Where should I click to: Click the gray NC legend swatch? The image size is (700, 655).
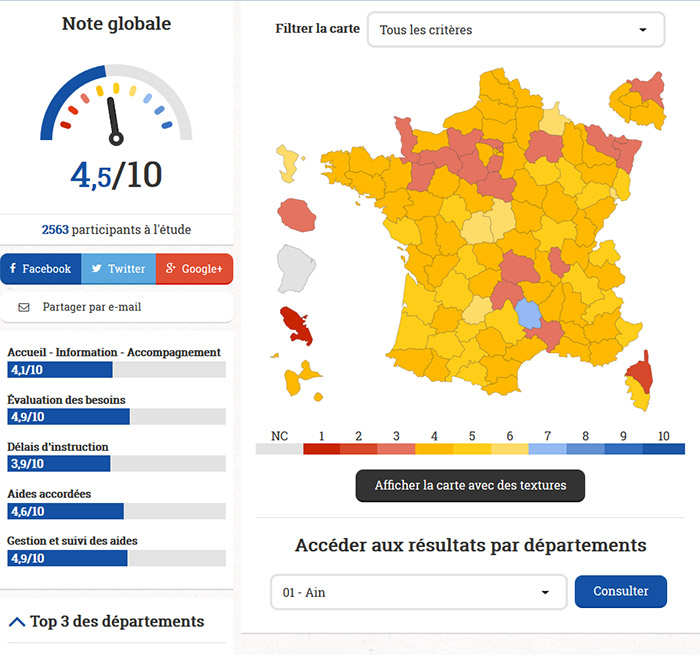click(x=279, y=449)
